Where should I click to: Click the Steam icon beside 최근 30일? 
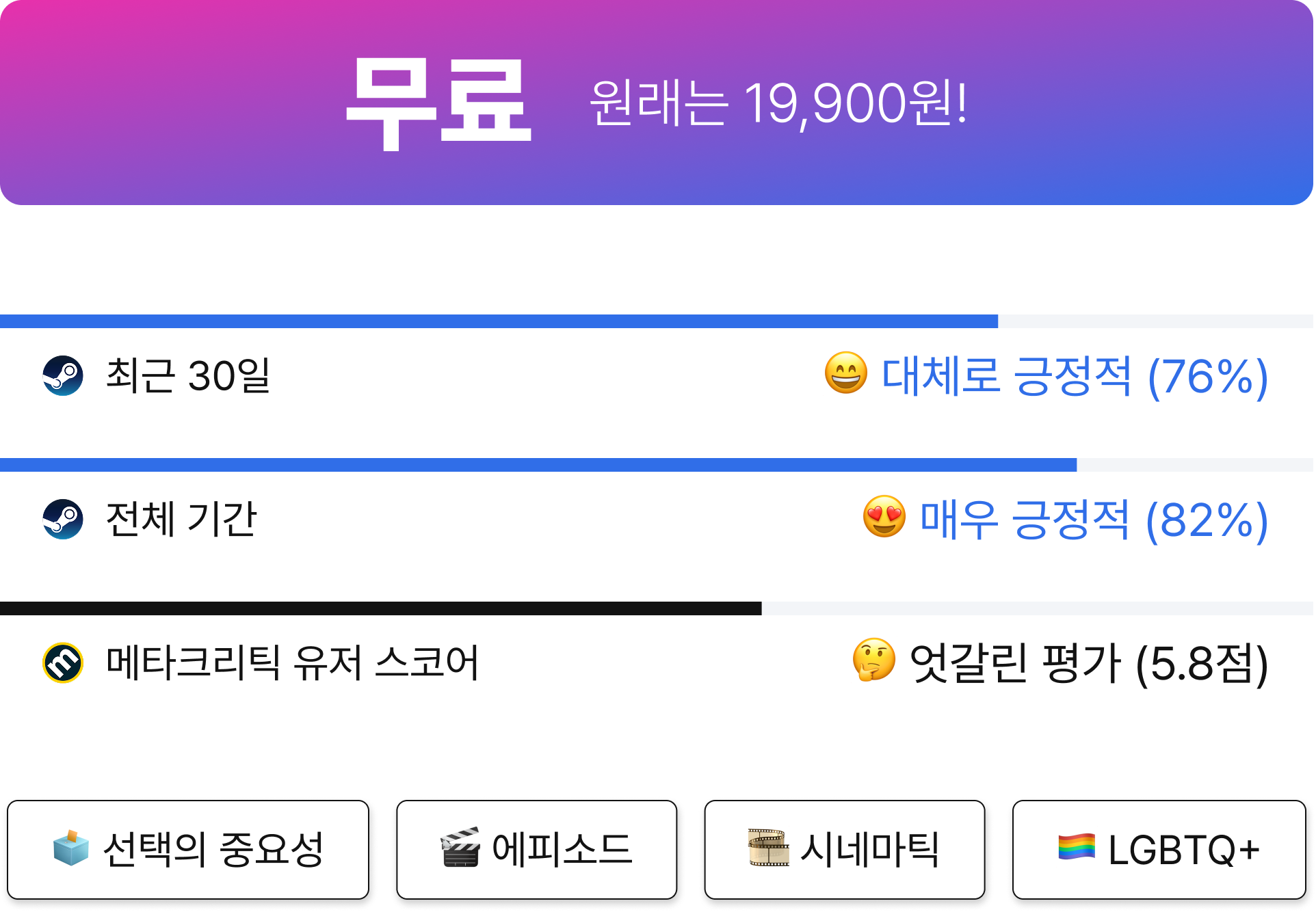(63, 375)
